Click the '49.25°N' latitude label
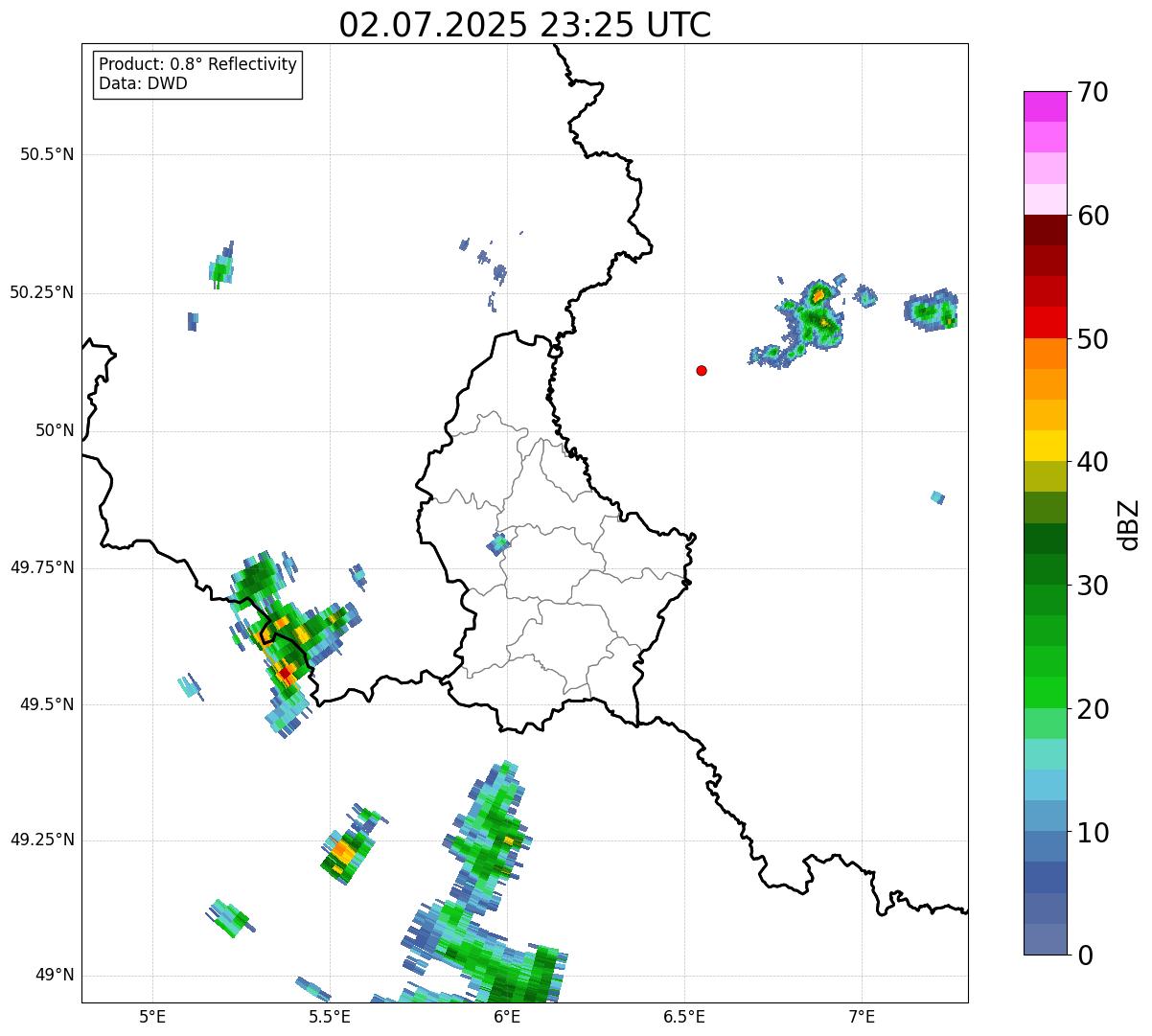This screenshot has width=1152, height=1036. coord(41,840)
